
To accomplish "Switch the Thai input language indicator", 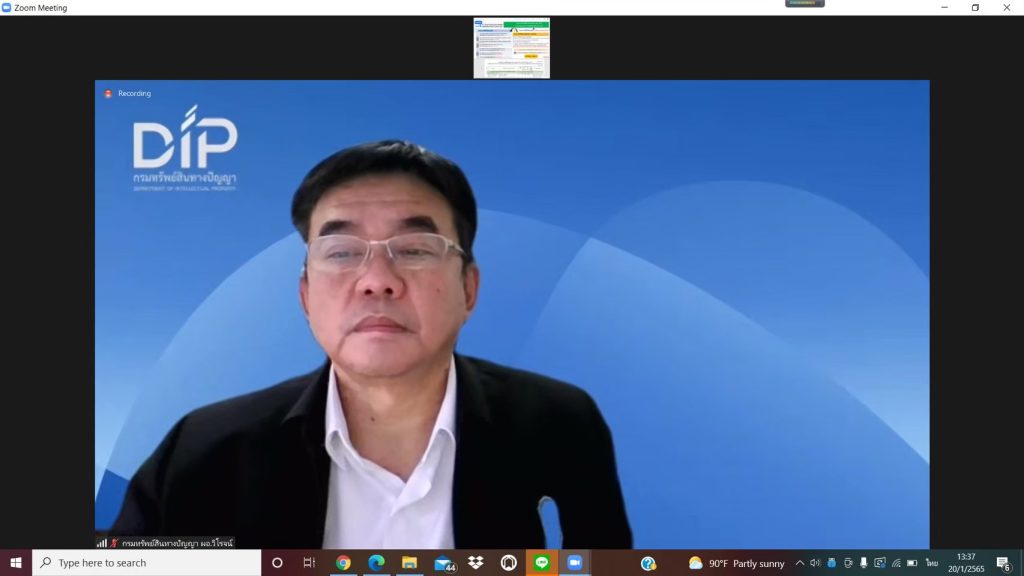I will pos(932,563).
